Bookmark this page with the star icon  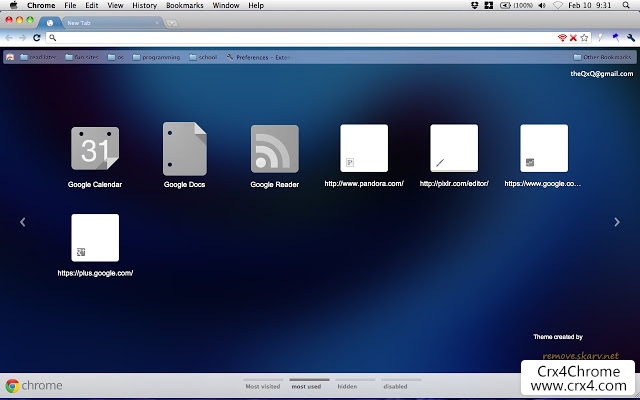point(584,38)
